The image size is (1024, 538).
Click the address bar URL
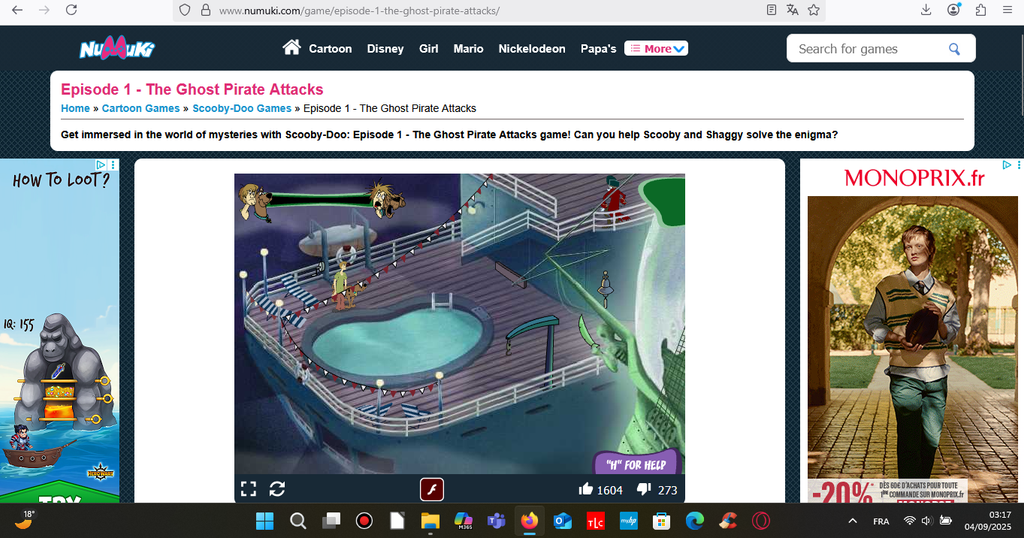359,10
